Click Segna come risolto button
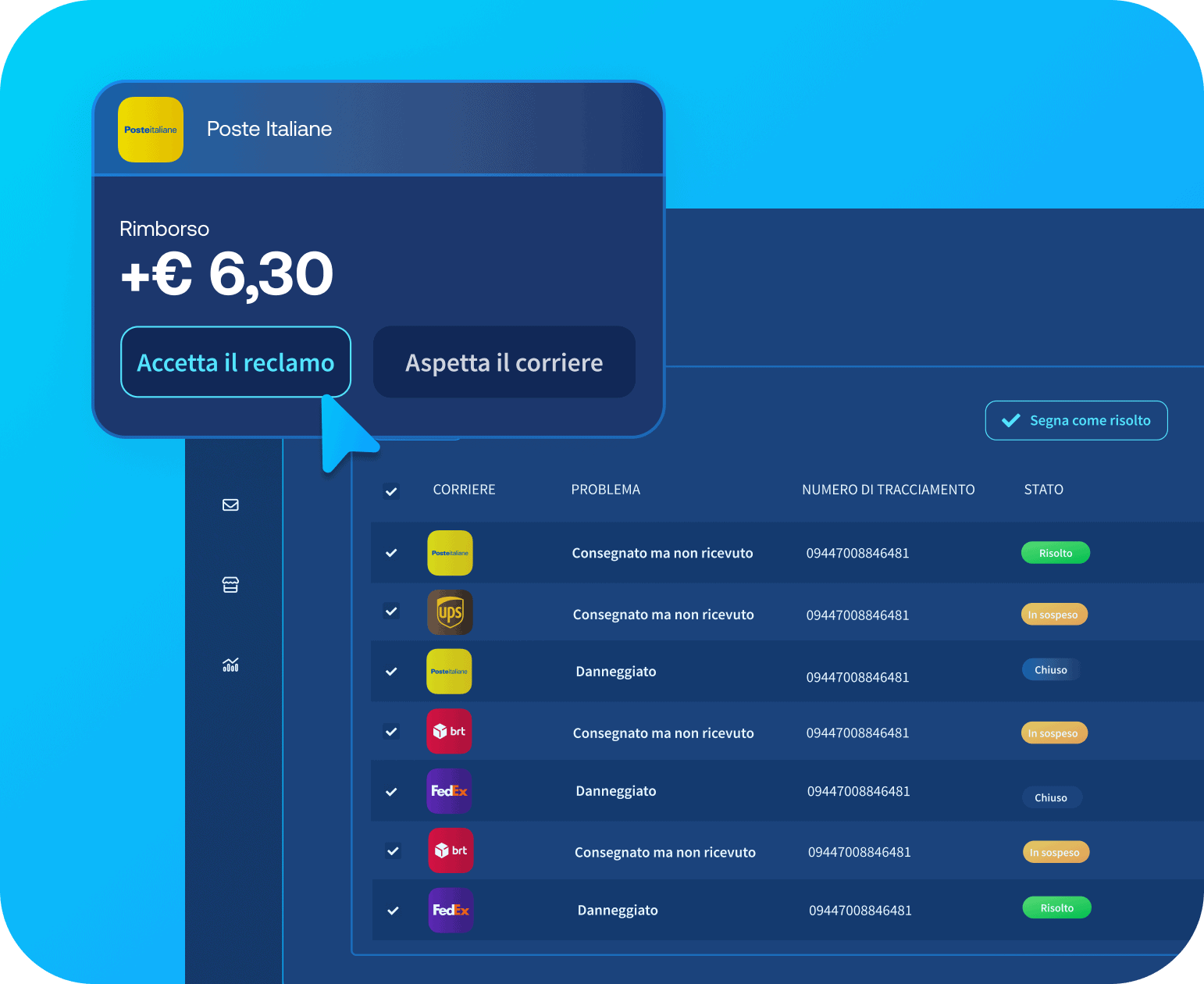The image size is (1204, 984). tap(1076, 420)
